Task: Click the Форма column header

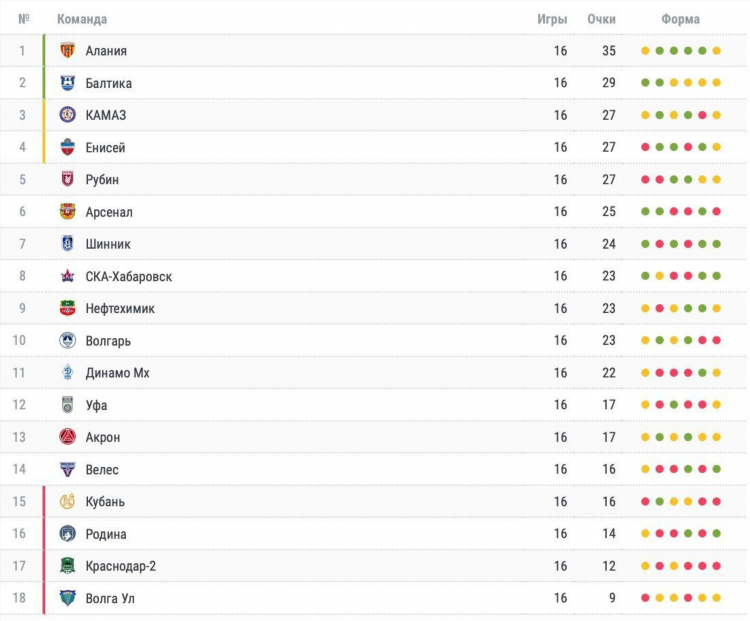Action: (x=680, y=19)
